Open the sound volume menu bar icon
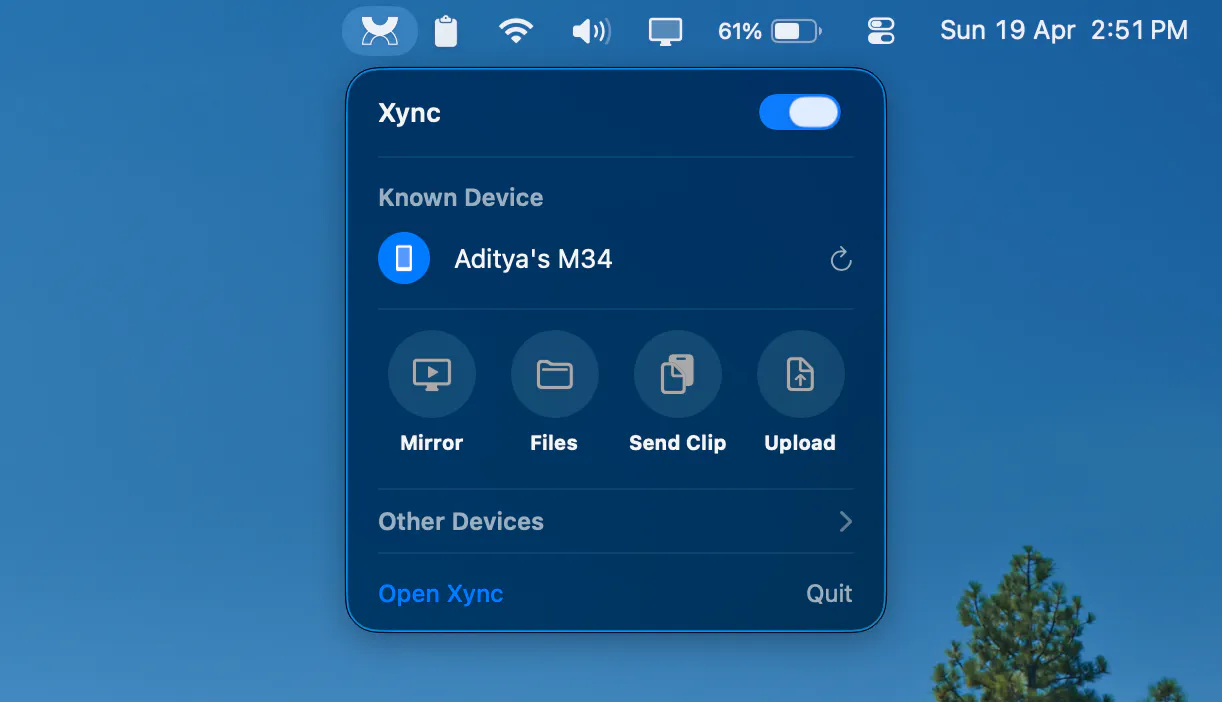1222x702 pixels. click(591, 31)
